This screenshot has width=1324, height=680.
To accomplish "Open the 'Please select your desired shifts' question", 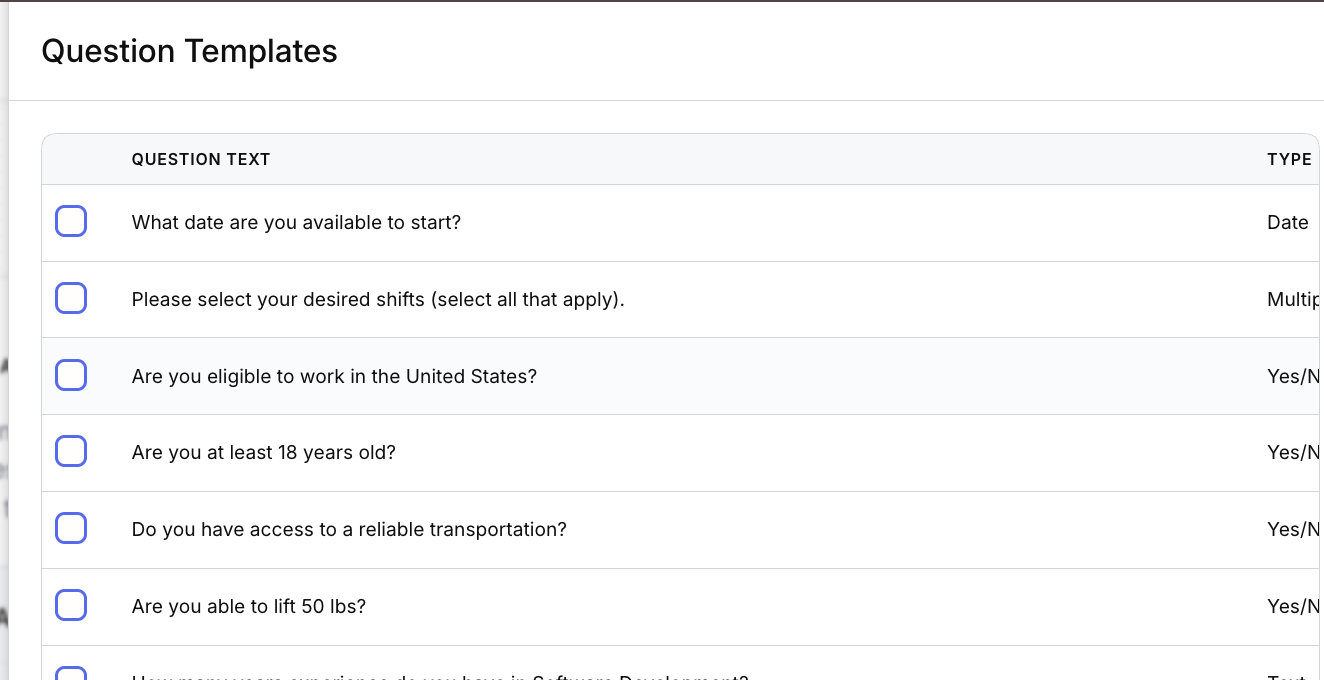I will pyautogui.click(x=378, y=299).
